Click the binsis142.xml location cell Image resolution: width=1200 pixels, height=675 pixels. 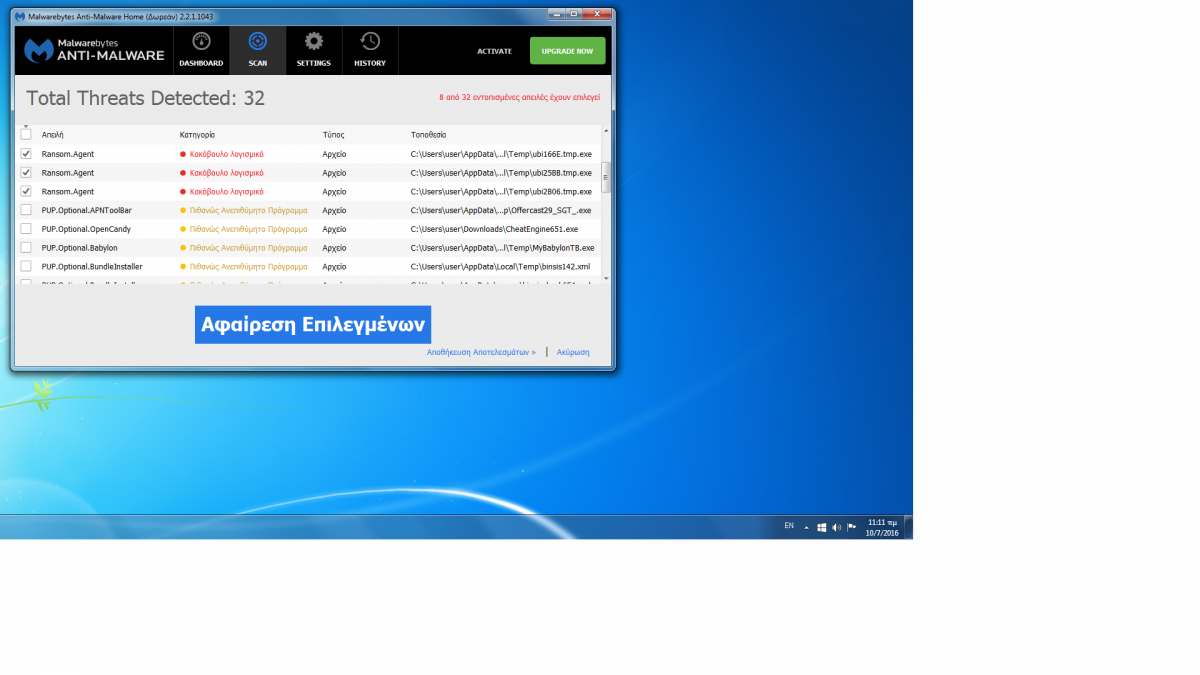pyautogui.click(x=500, y=267)
